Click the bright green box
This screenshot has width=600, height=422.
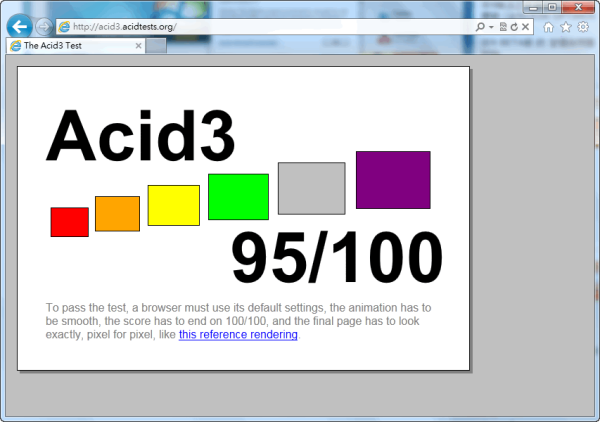pos(238,196)
